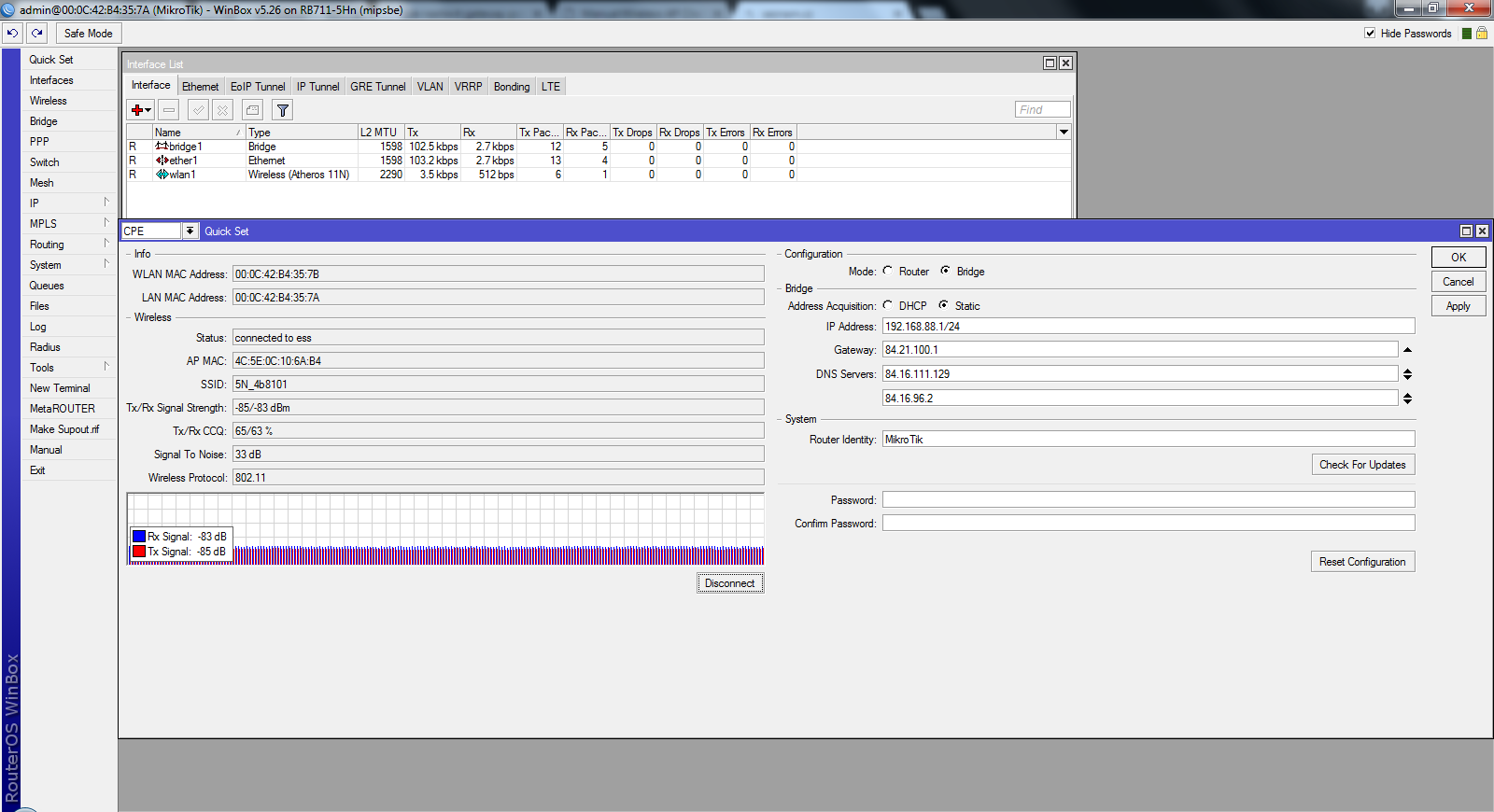Close the Interface List window
Image resolution: width=1494 pixels, height=812 pixels.
[1065, 63]
